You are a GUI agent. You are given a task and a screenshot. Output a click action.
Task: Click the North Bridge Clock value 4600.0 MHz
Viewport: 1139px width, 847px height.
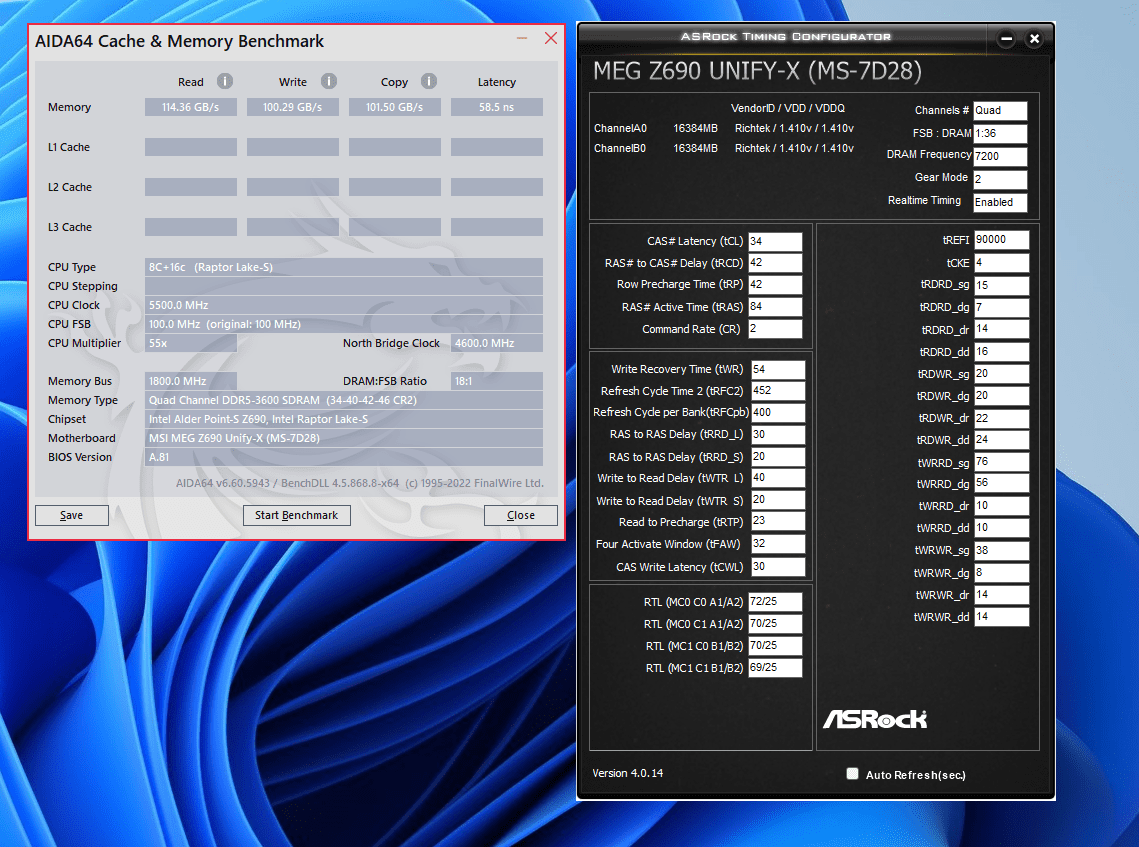497,343
